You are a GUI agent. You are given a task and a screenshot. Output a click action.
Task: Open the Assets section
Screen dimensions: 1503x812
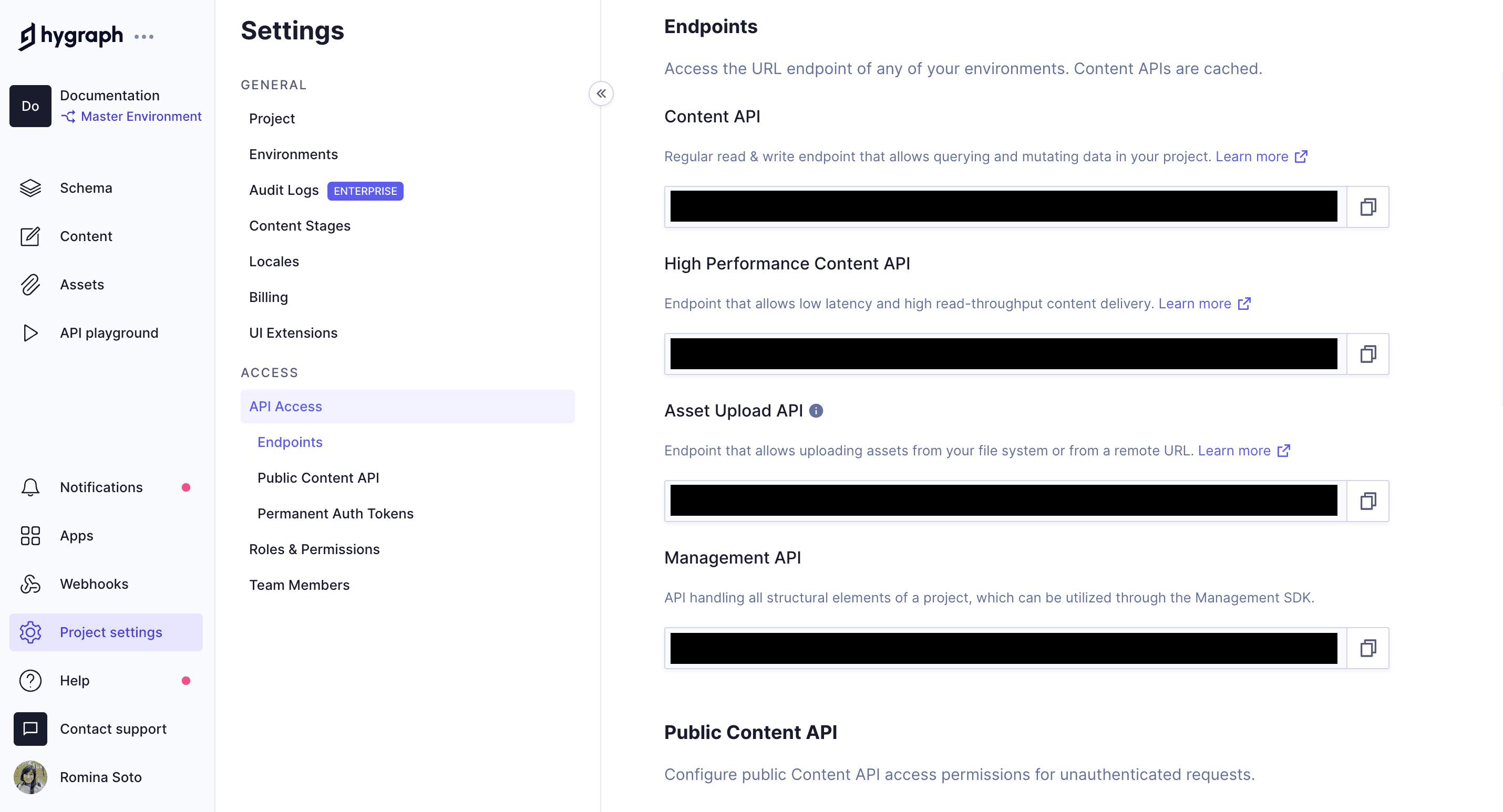pos(81,284)
